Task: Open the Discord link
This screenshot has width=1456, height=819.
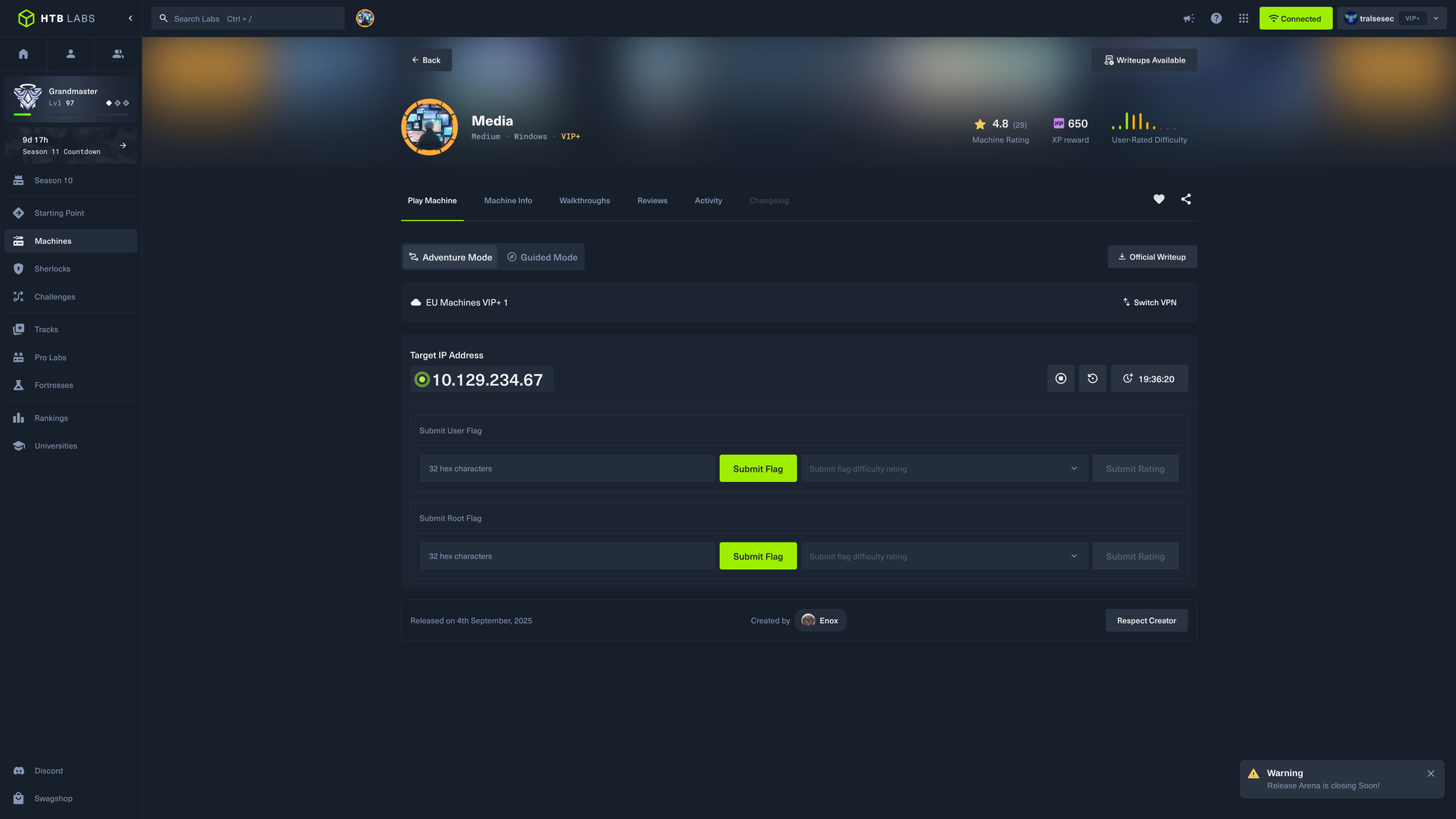Action: coord(71,771)
